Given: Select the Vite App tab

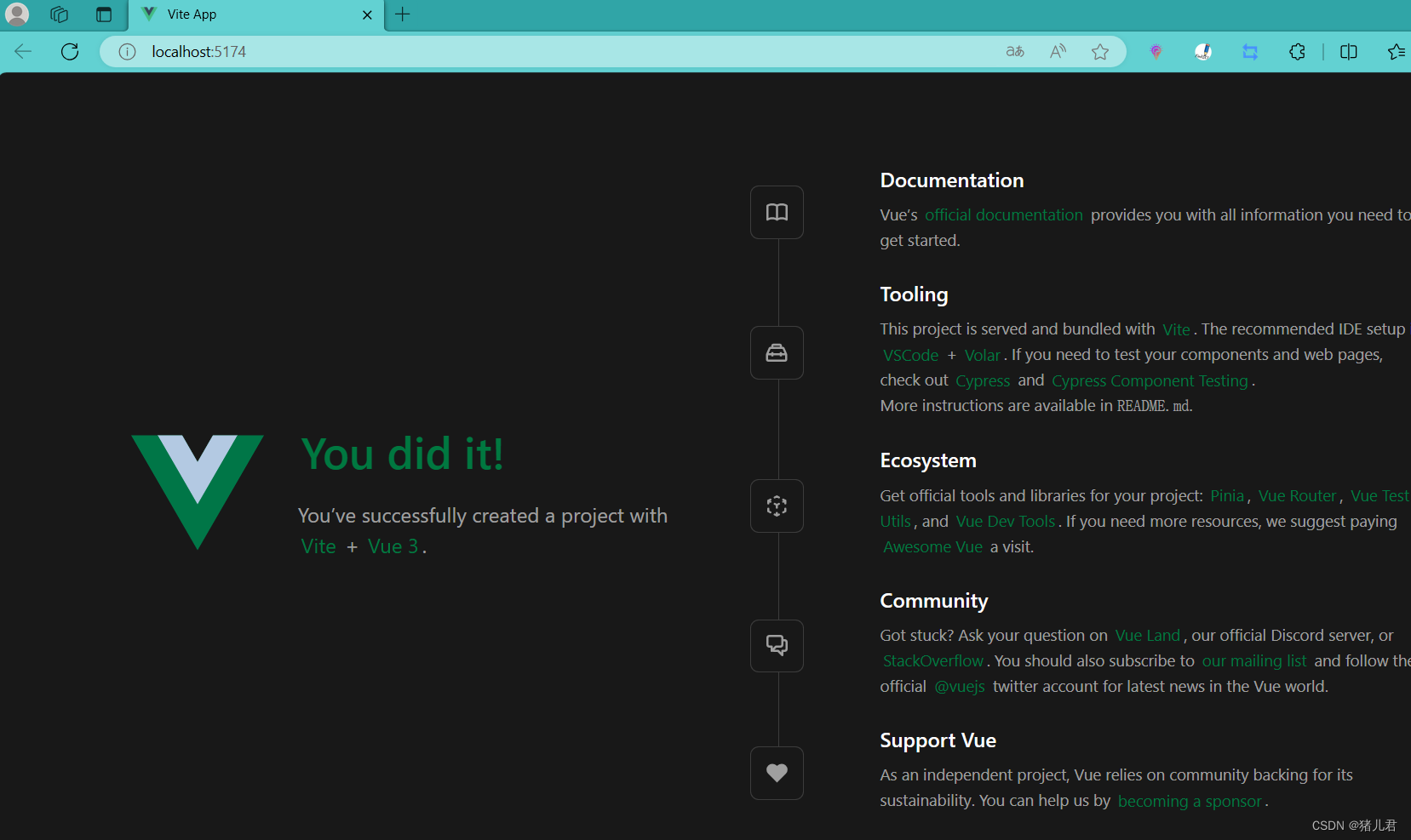Looking at the screenshot, I should click(x=257, y=14).
